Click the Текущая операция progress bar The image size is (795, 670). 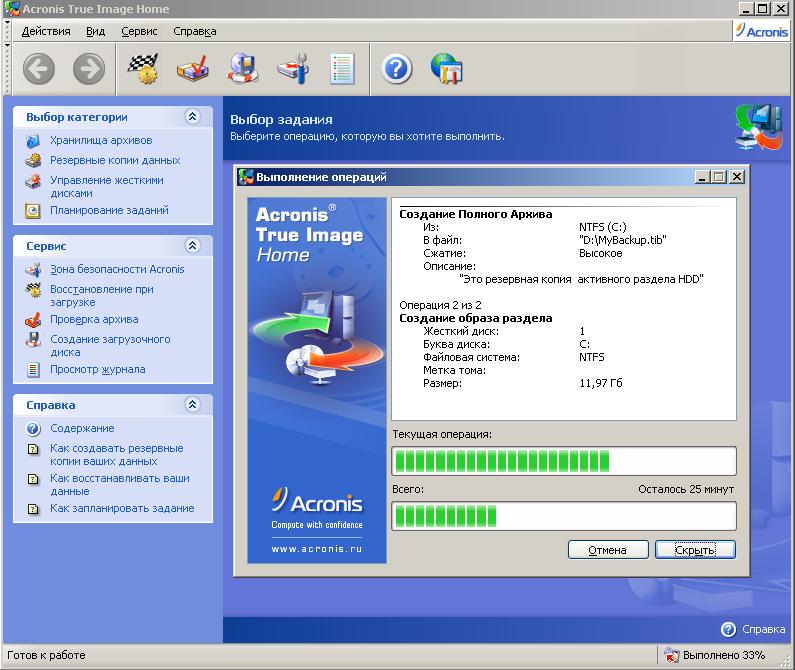point(564,461)
